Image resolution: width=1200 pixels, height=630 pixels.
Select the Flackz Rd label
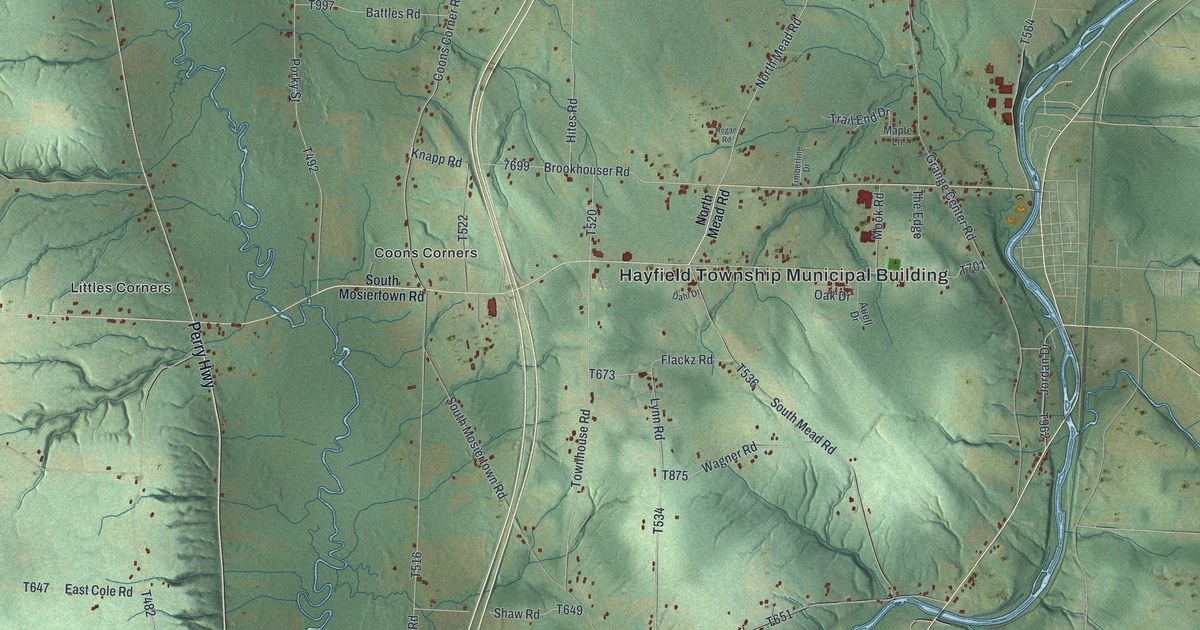pyautogui.click(x=686, y=359)
